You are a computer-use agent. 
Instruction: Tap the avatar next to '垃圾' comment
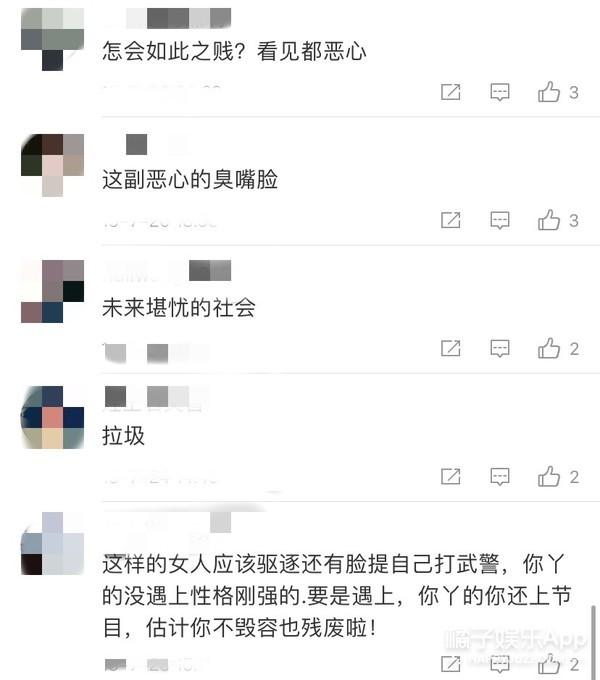coord(52,417)
